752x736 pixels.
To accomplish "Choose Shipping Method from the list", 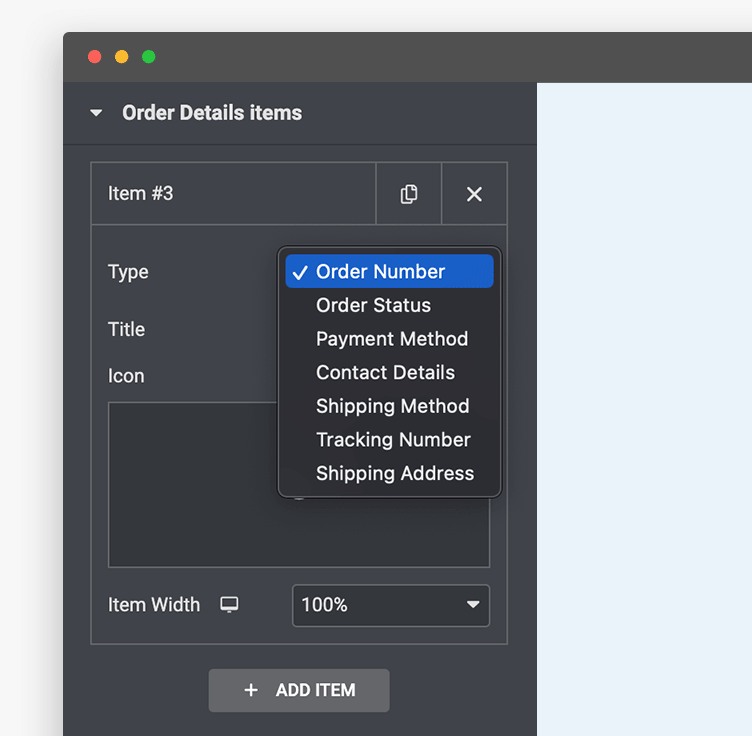I will click(392, 406).
